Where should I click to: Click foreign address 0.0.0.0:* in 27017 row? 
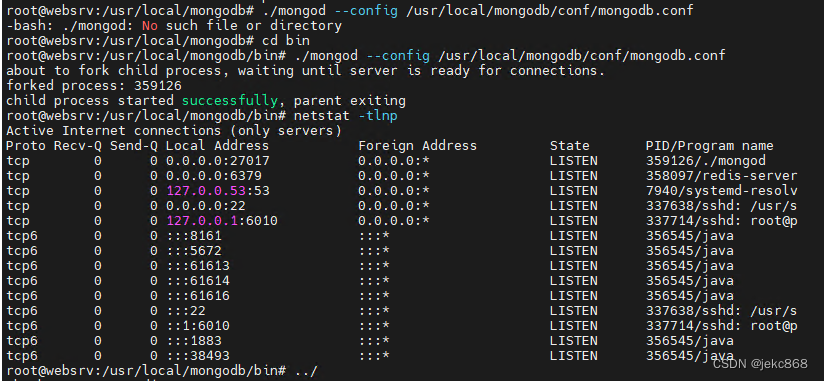click(394, 161)
